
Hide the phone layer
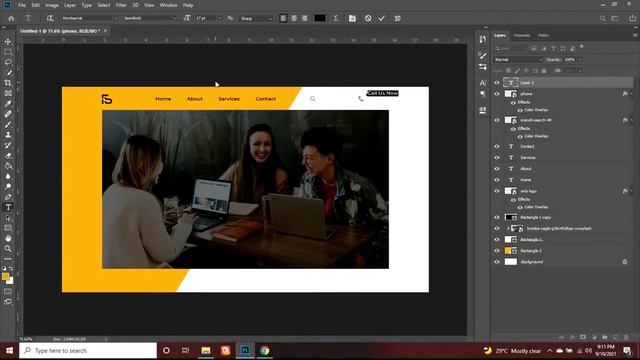[x=497, y=94]
